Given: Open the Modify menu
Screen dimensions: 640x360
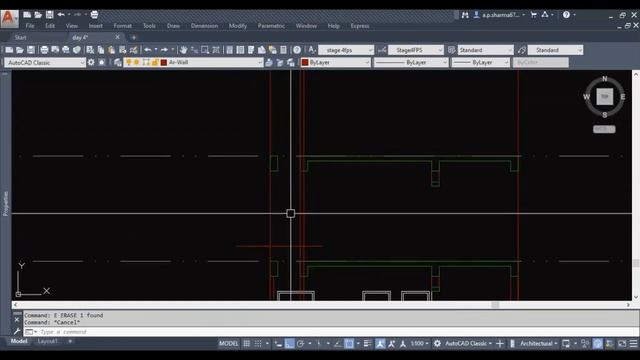Looking at the screenshot, I should [238, 26].
